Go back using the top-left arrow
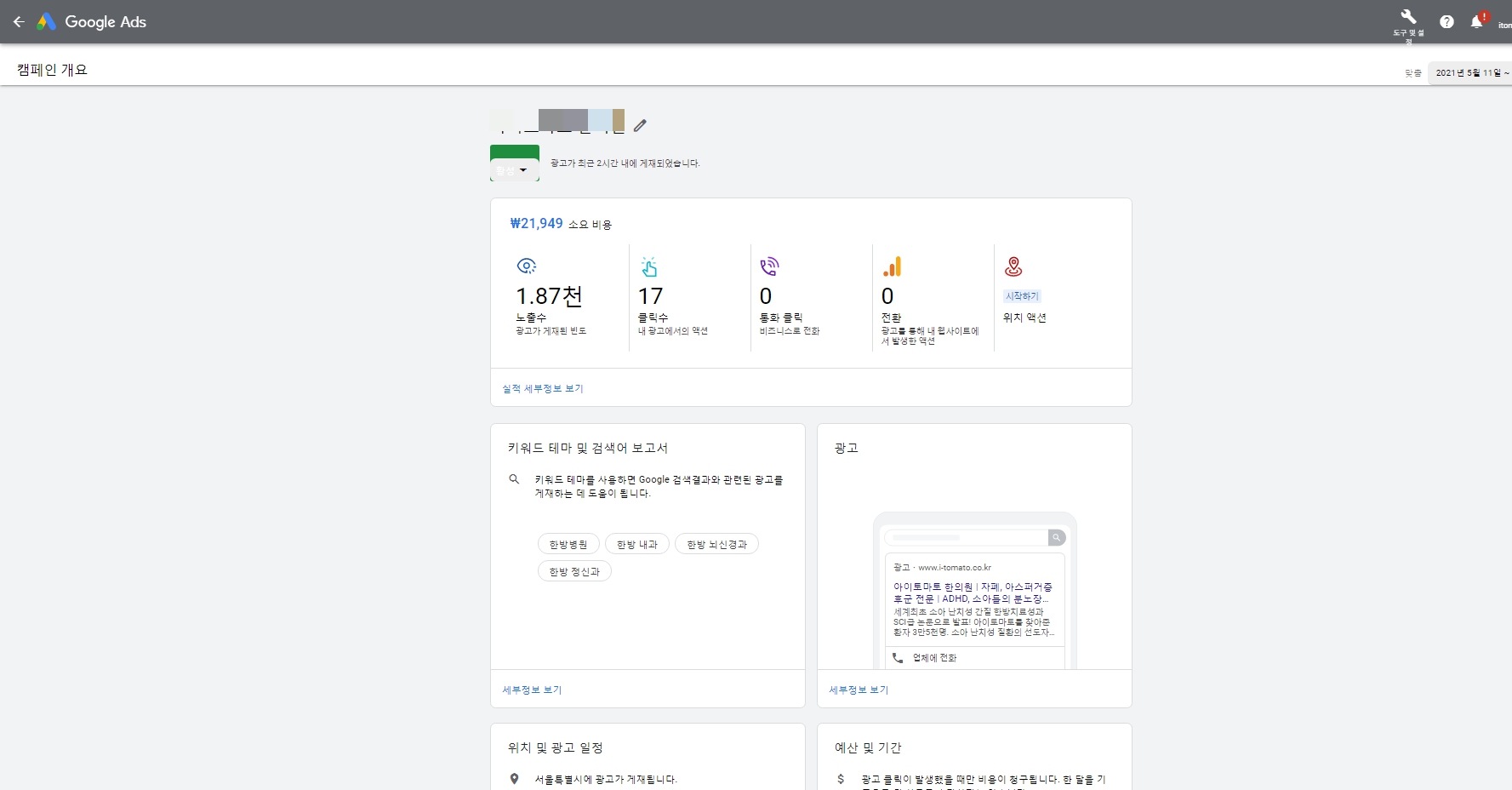The image size is (1512, 790). coord(19,22)
